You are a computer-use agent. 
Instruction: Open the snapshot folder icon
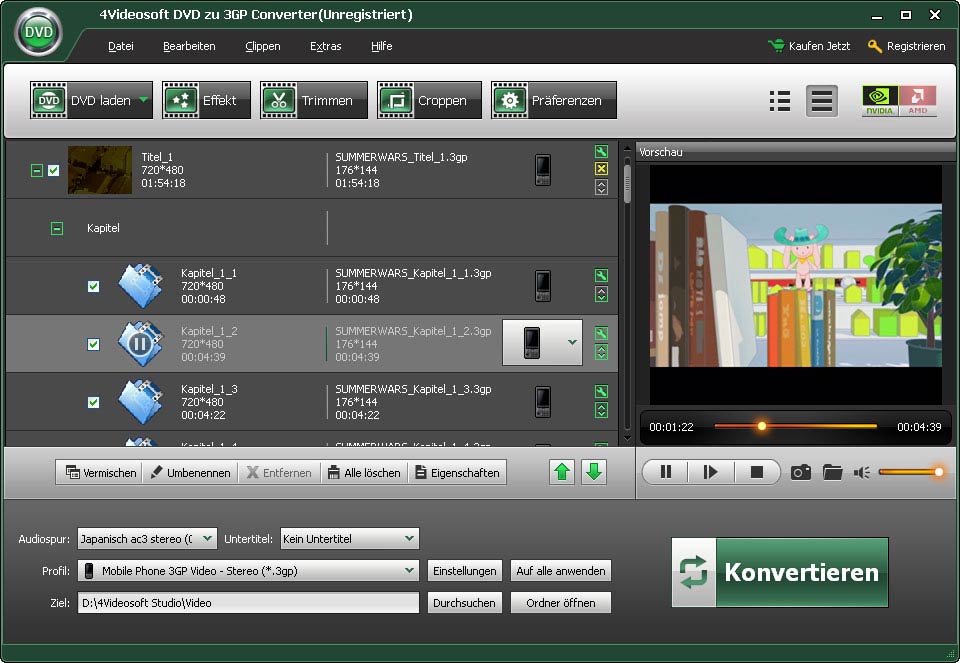pos(832,472)
